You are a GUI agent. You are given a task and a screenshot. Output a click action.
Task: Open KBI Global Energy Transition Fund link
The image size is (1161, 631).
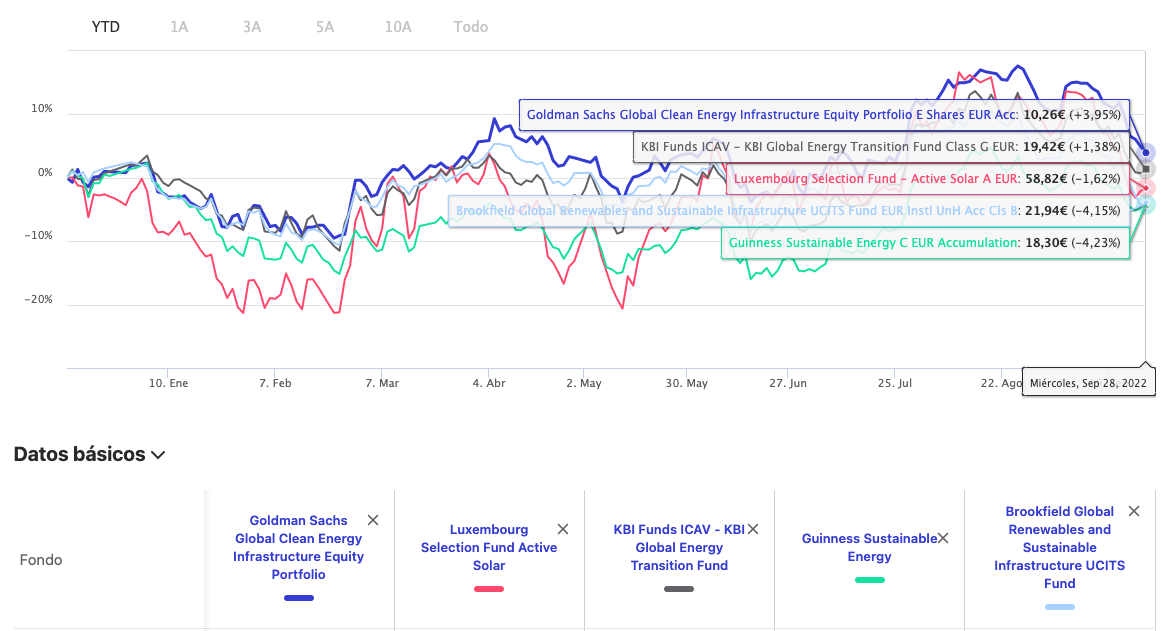point(679,547)
